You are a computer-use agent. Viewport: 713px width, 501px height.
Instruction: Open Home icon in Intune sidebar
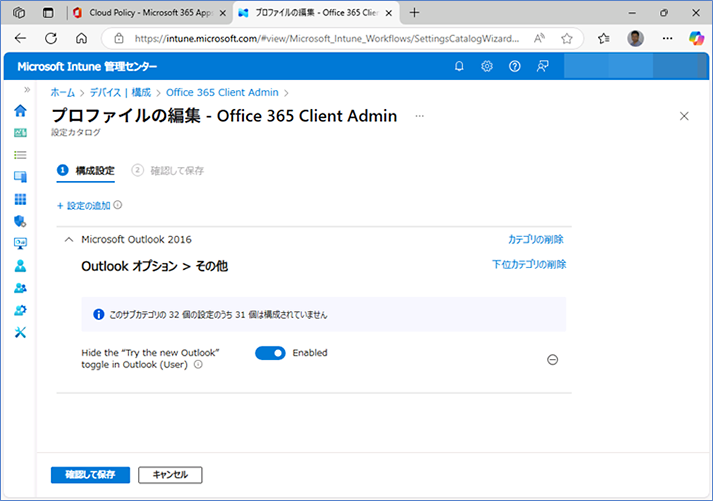20,110
